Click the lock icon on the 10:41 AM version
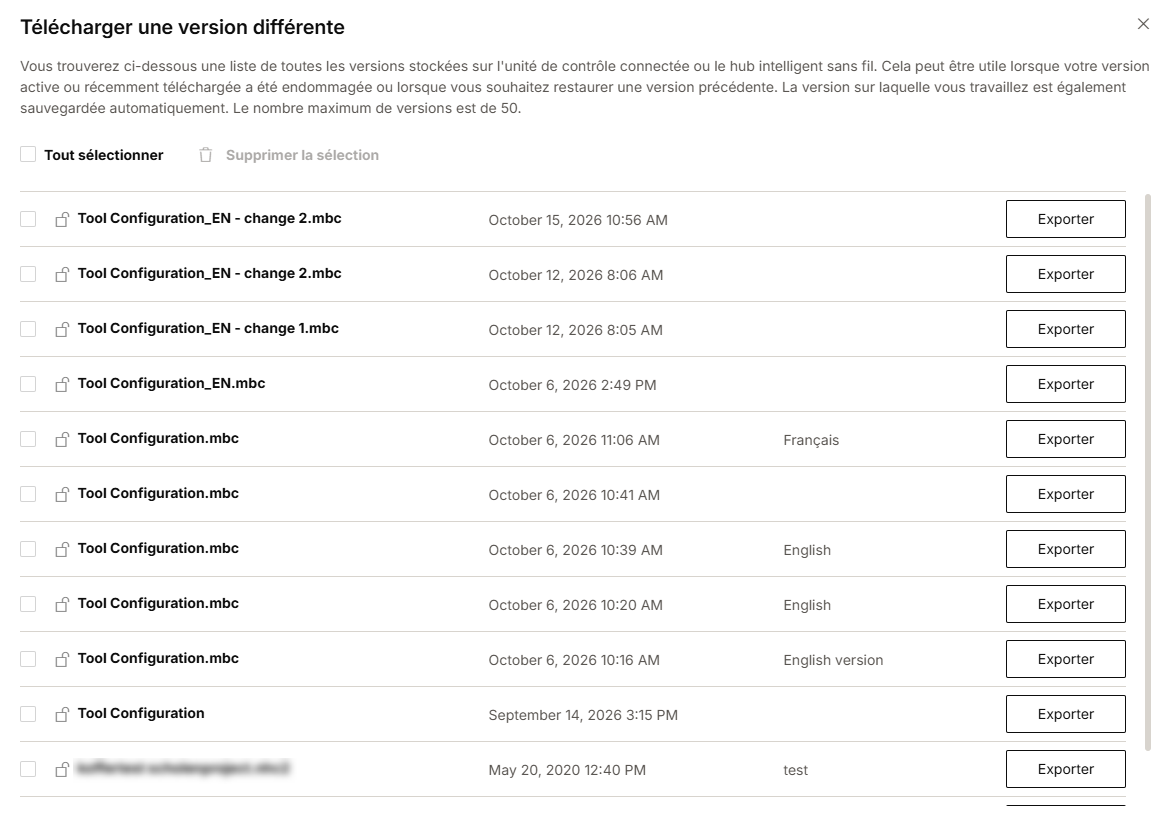This screenshot has height=820, width=1160. [62, 494]
